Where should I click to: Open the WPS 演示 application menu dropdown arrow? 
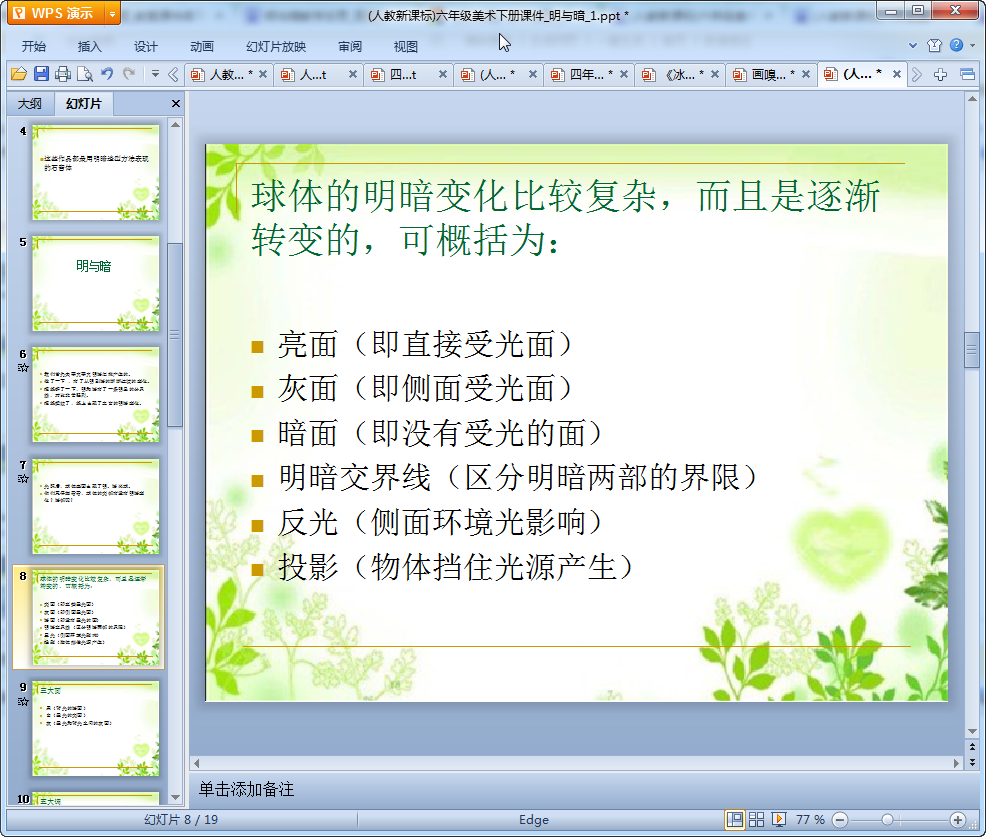(x=112, y=13)
